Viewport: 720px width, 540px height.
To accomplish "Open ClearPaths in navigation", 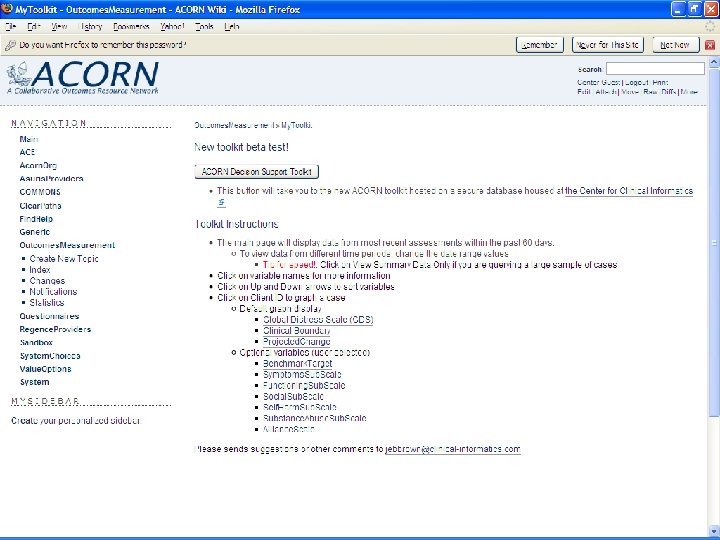I will pyautogui.click(x=40, y=206).
